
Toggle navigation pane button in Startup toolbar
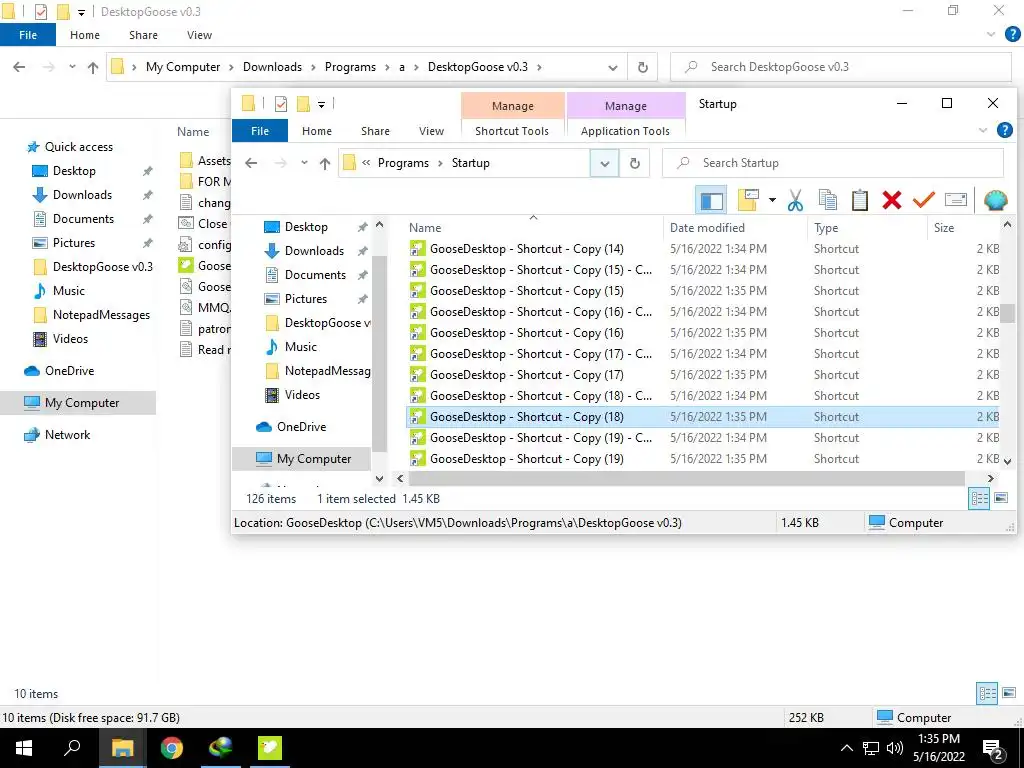711,200
